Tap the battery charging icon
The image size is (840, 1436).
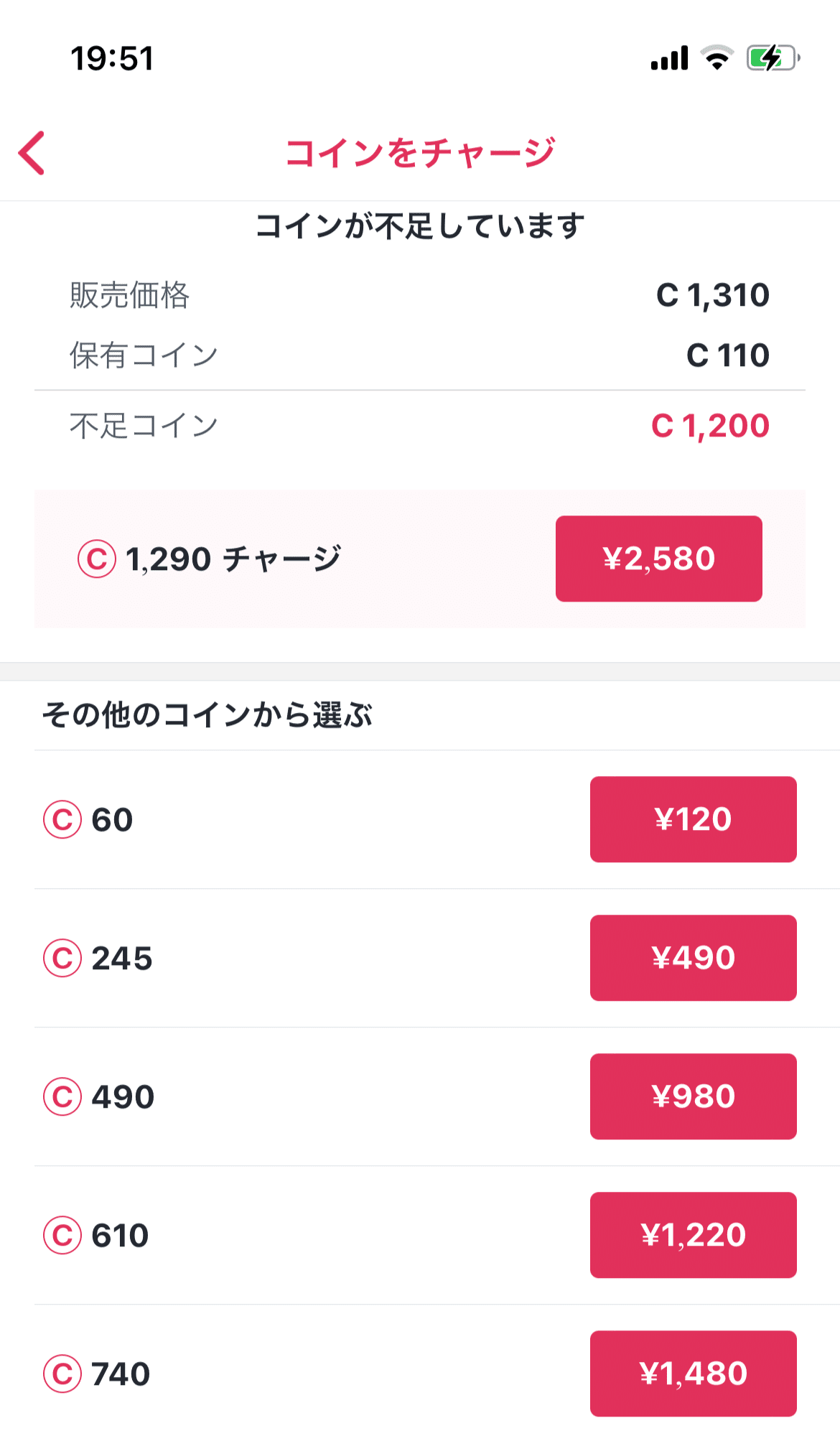pos(773,58)
